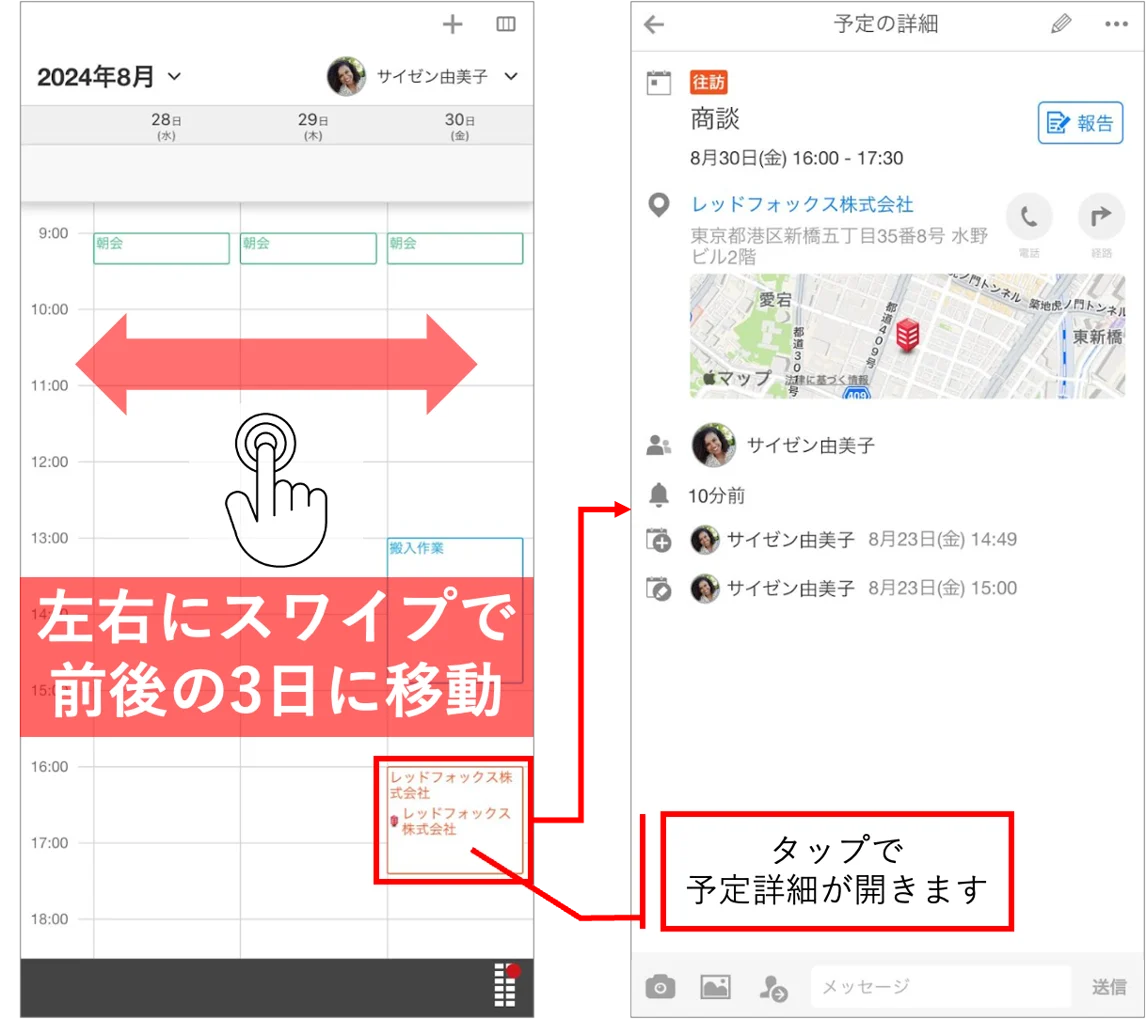The image size is (1146, 1019).
Task: Tap the person-forward icon in message bar
Action: tap(773, 988)
